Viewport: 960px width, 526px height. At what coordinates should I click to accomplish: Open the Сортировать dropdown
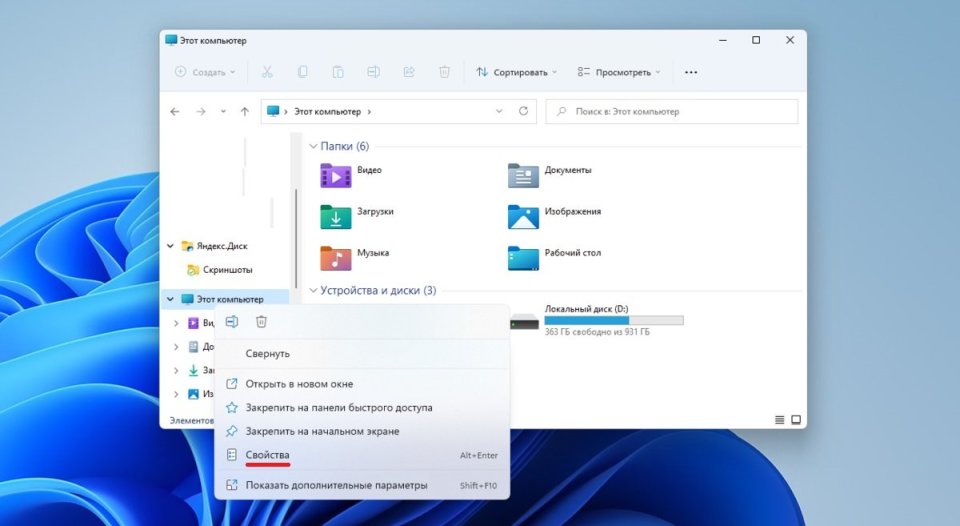(x=513, y=72)
